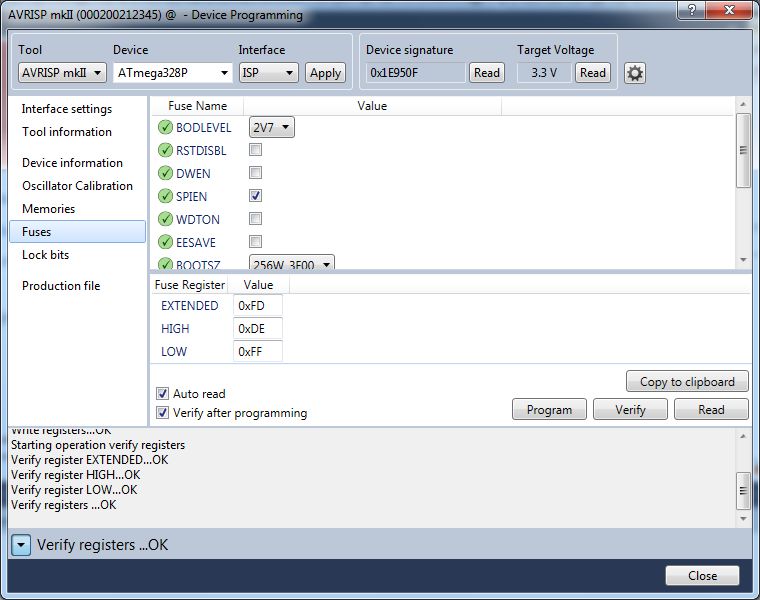Screen dimensions: 760x600
Task: Read the target voltage
Action: point(593,73)
